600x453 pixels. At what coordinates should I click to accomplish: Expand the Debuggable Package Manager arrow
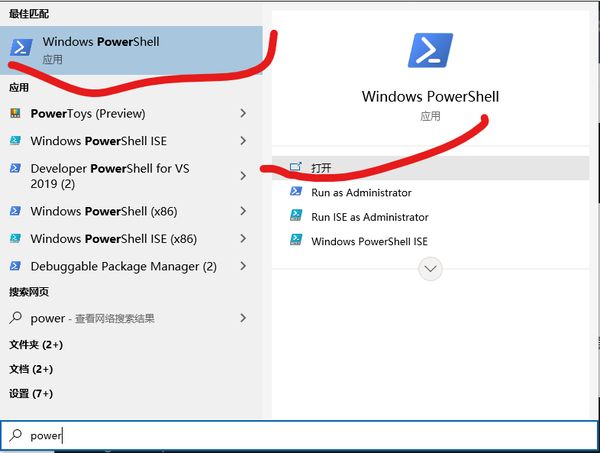tap(243, 266)
